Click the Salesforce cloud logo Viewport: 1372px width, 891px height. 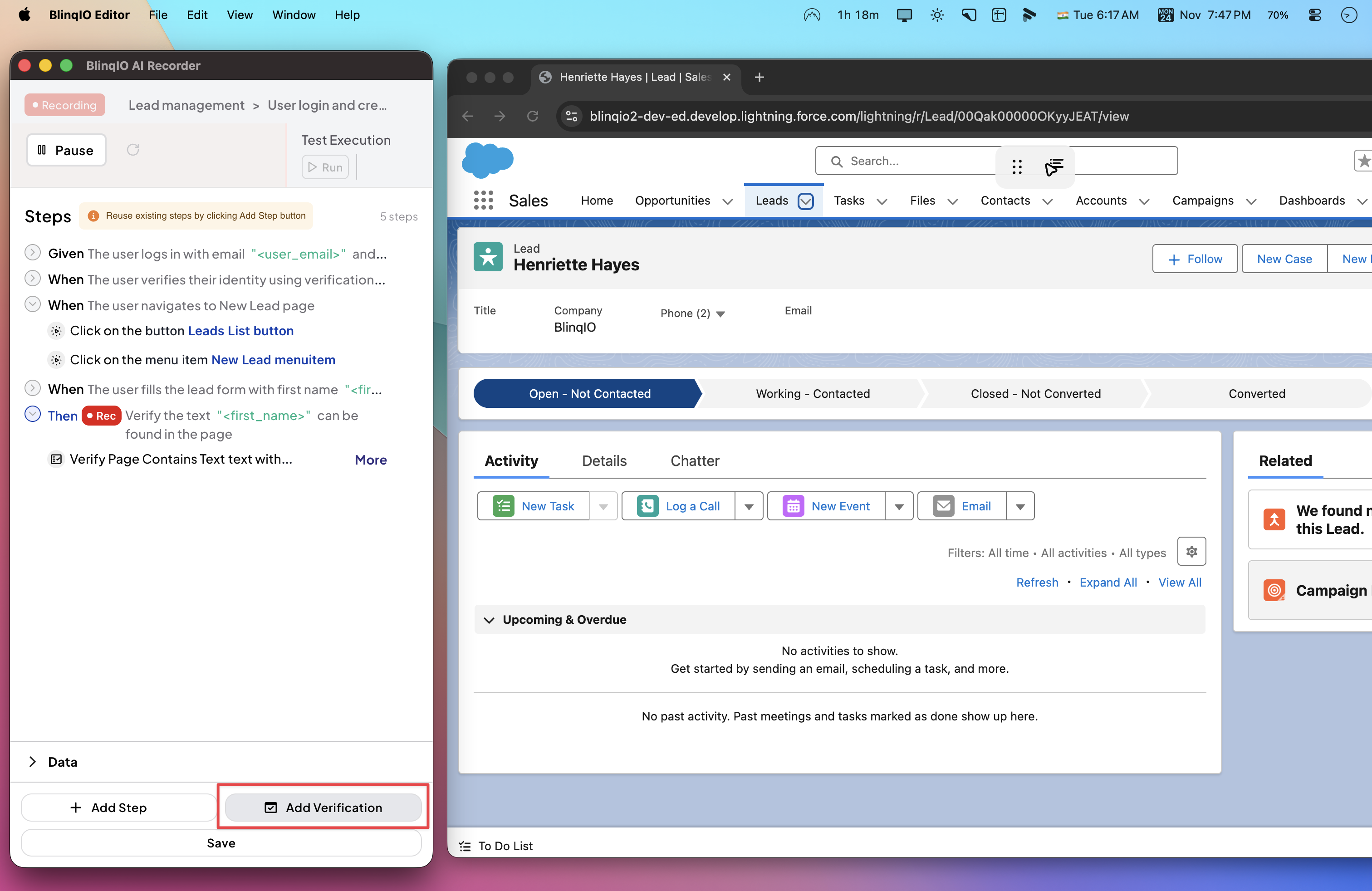click(487, 160)
